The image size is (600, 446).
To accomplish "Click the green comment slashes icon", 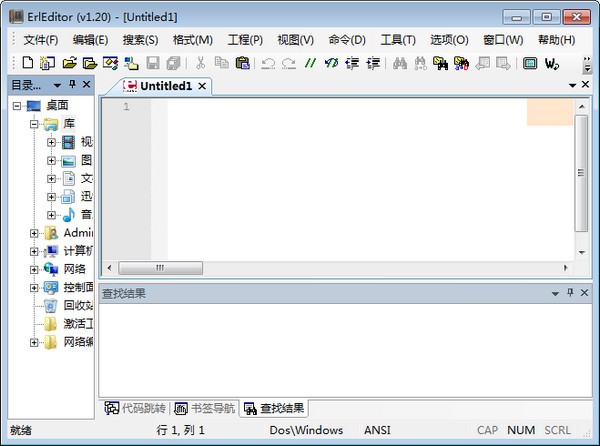I will (311, 63).
